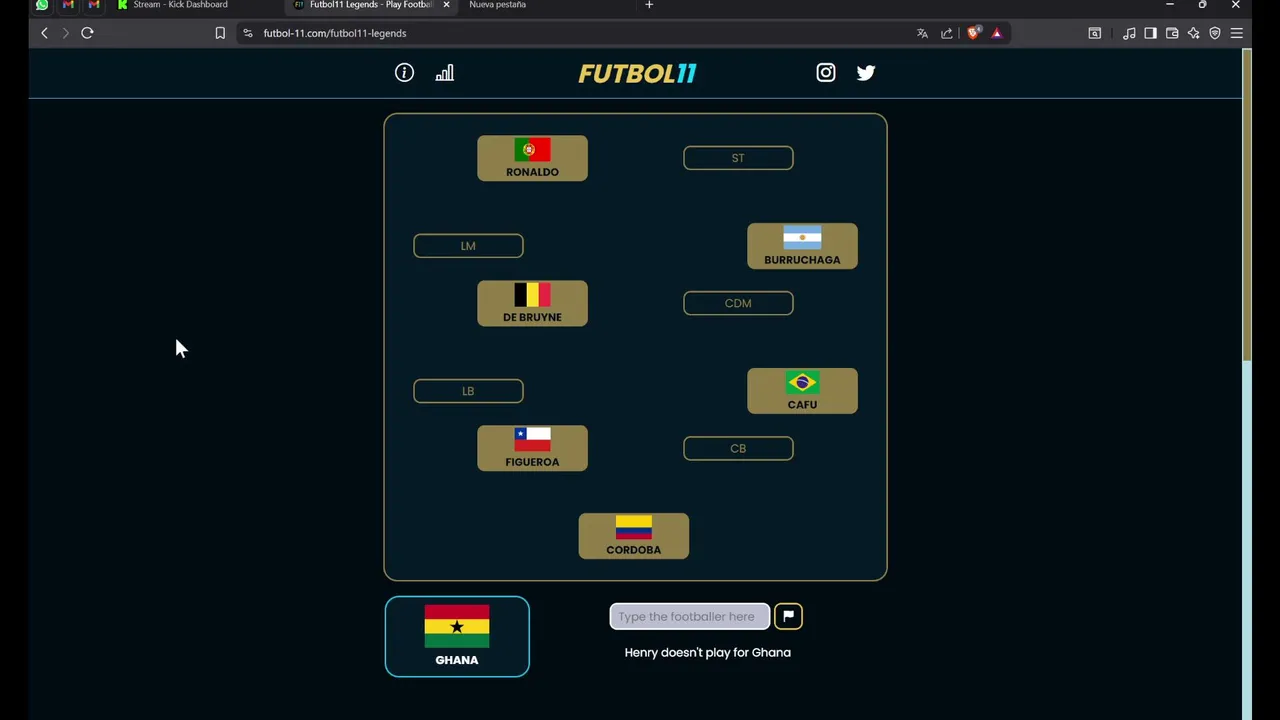The width and height of the screenshot is (1280, 720).
Task: Select the empty CB position slot
Action: point(738,448)
